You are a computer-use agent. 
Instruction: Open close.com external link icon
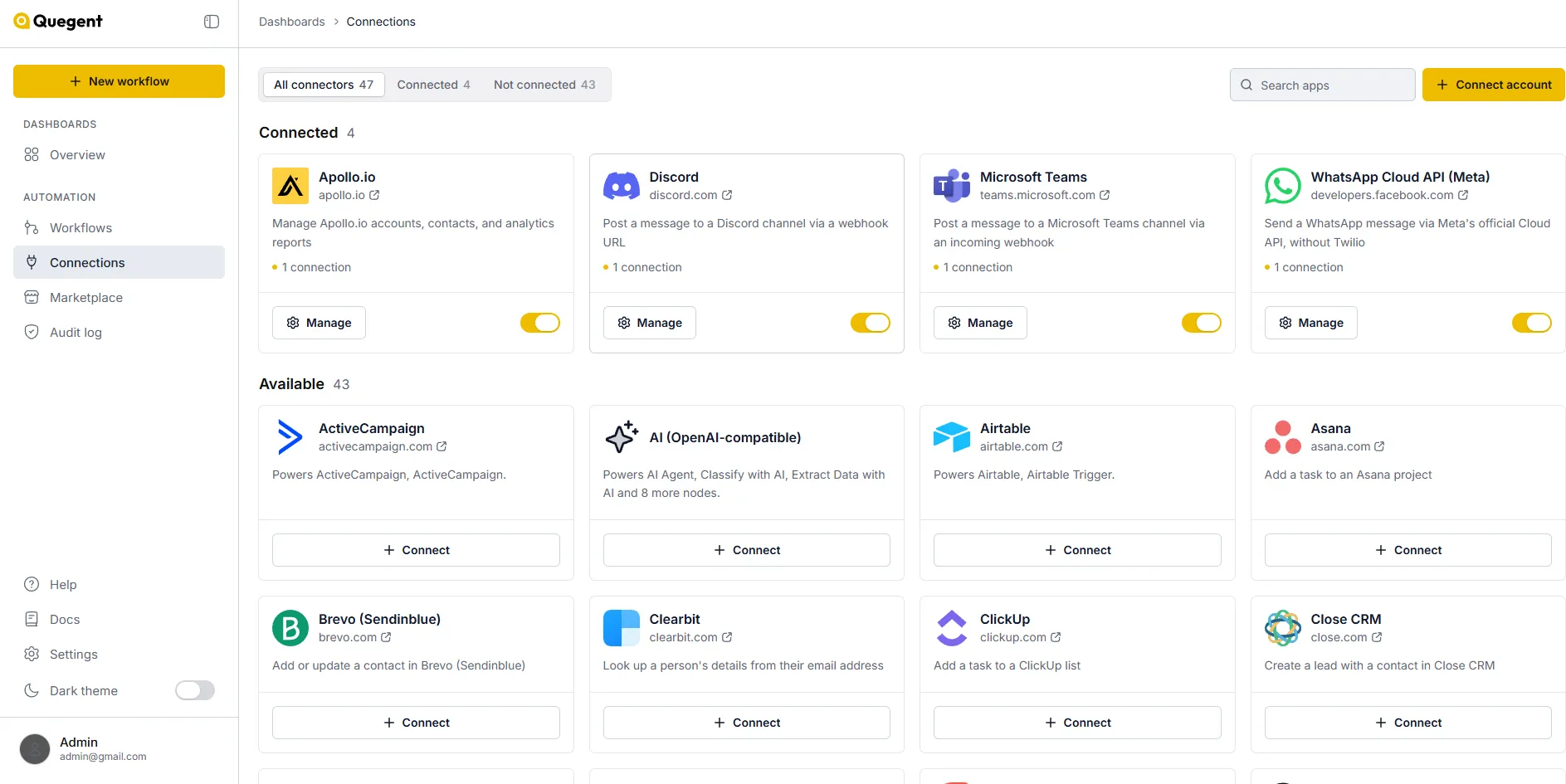(x=1377, y=637)
